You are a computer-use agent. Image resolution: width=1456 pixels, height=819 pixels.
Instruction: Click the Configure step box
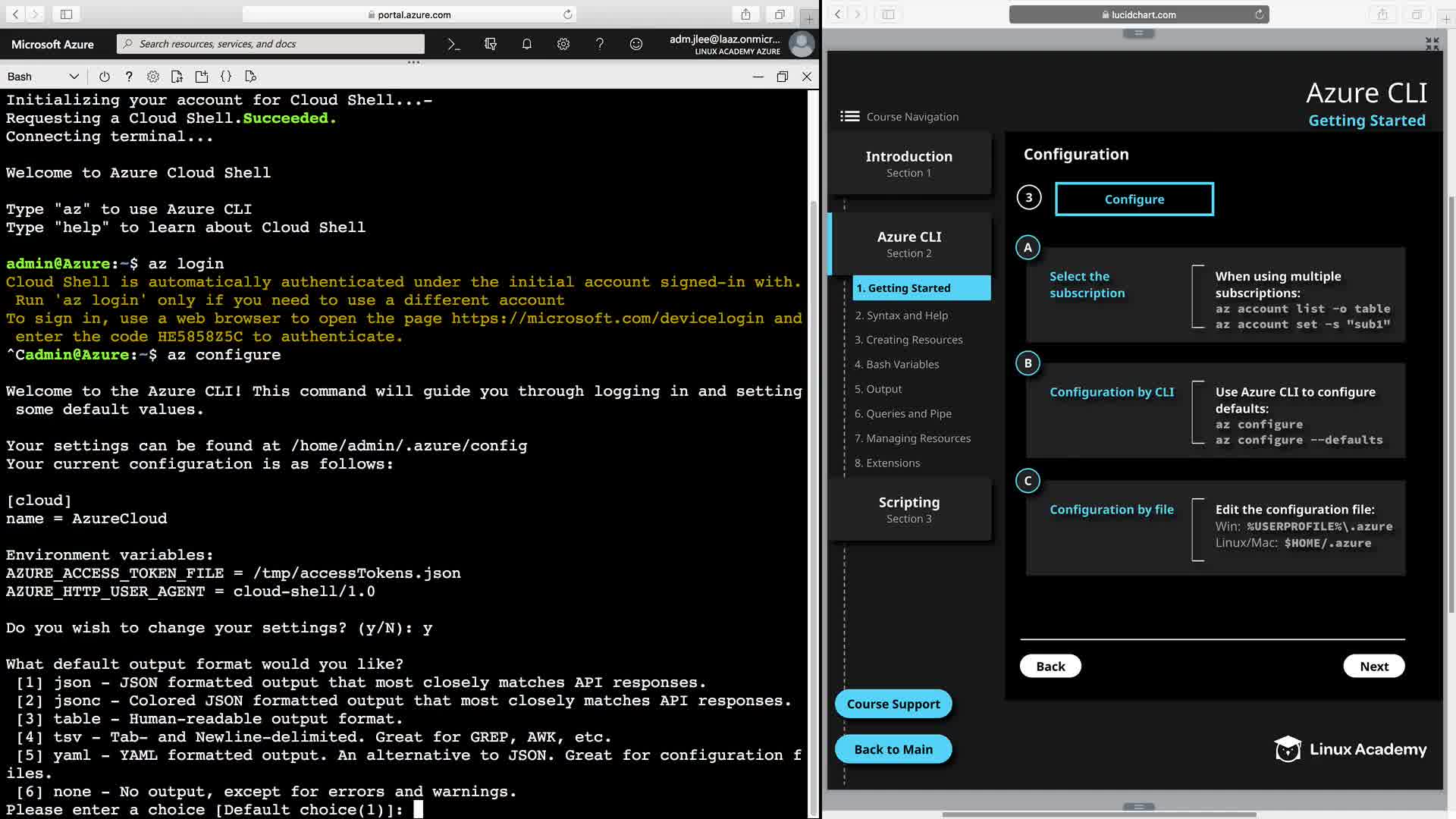point(1134,199)
